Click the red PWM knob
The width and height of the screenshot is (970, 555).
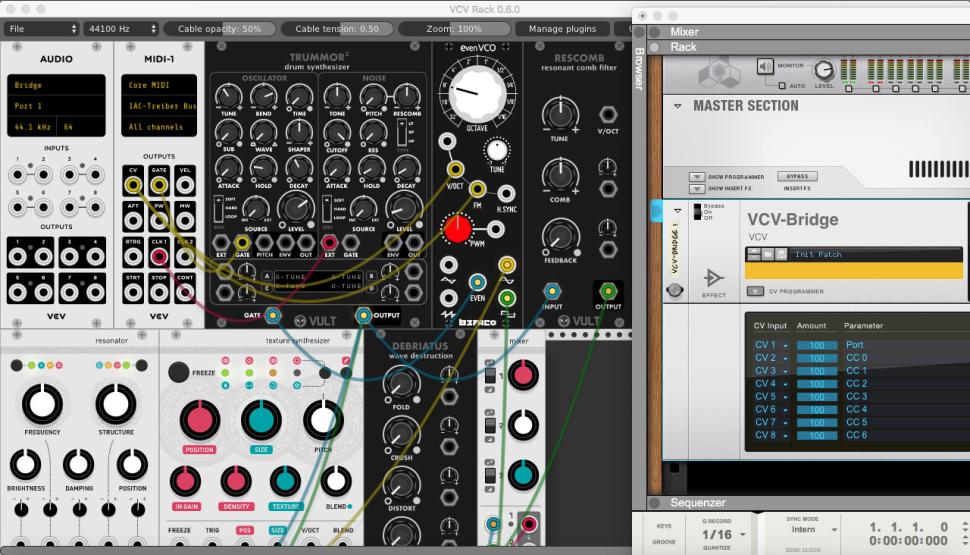(458, 229)
